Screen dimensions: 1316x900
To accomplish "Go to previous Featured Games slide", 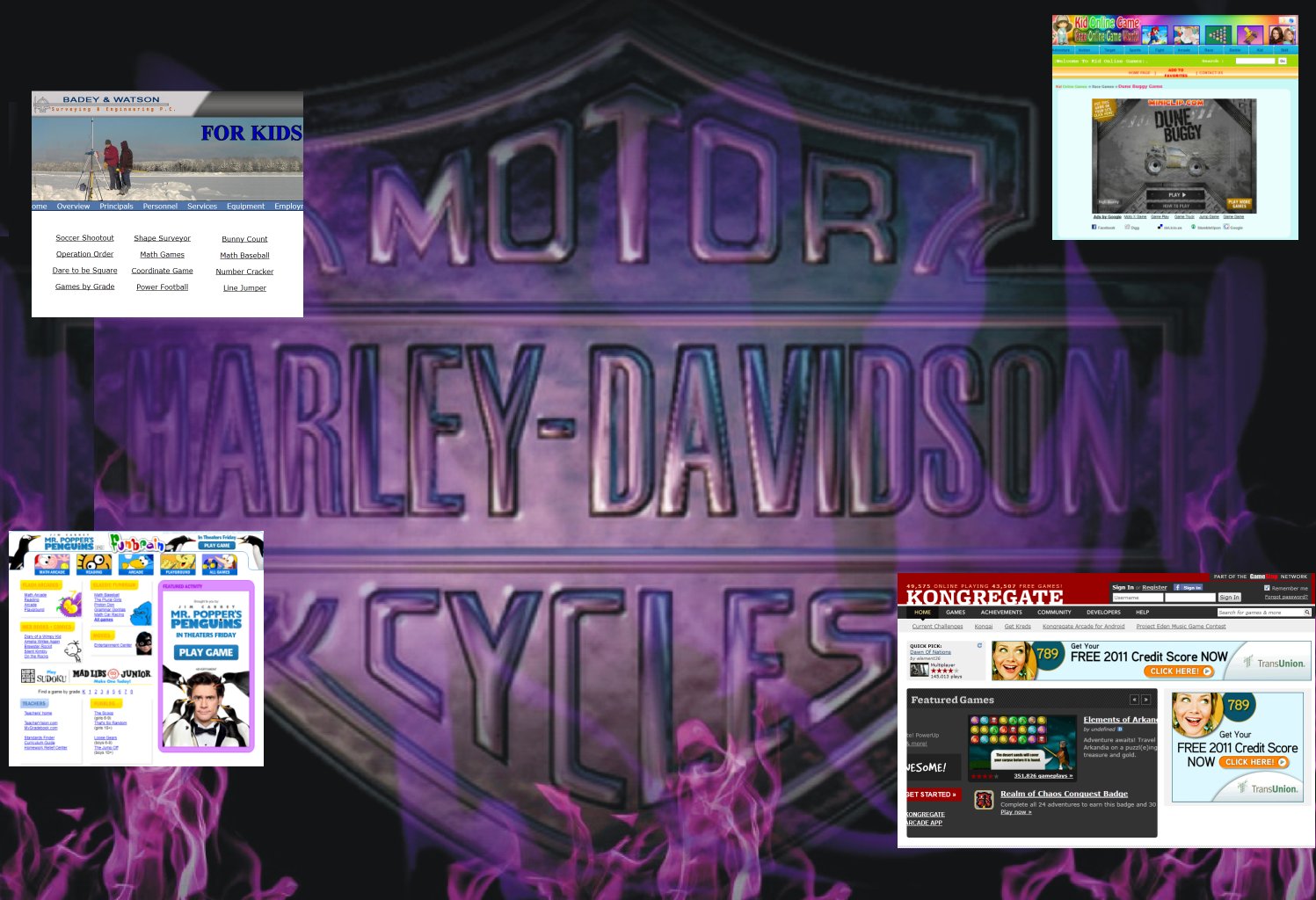I will (1134, 700).
